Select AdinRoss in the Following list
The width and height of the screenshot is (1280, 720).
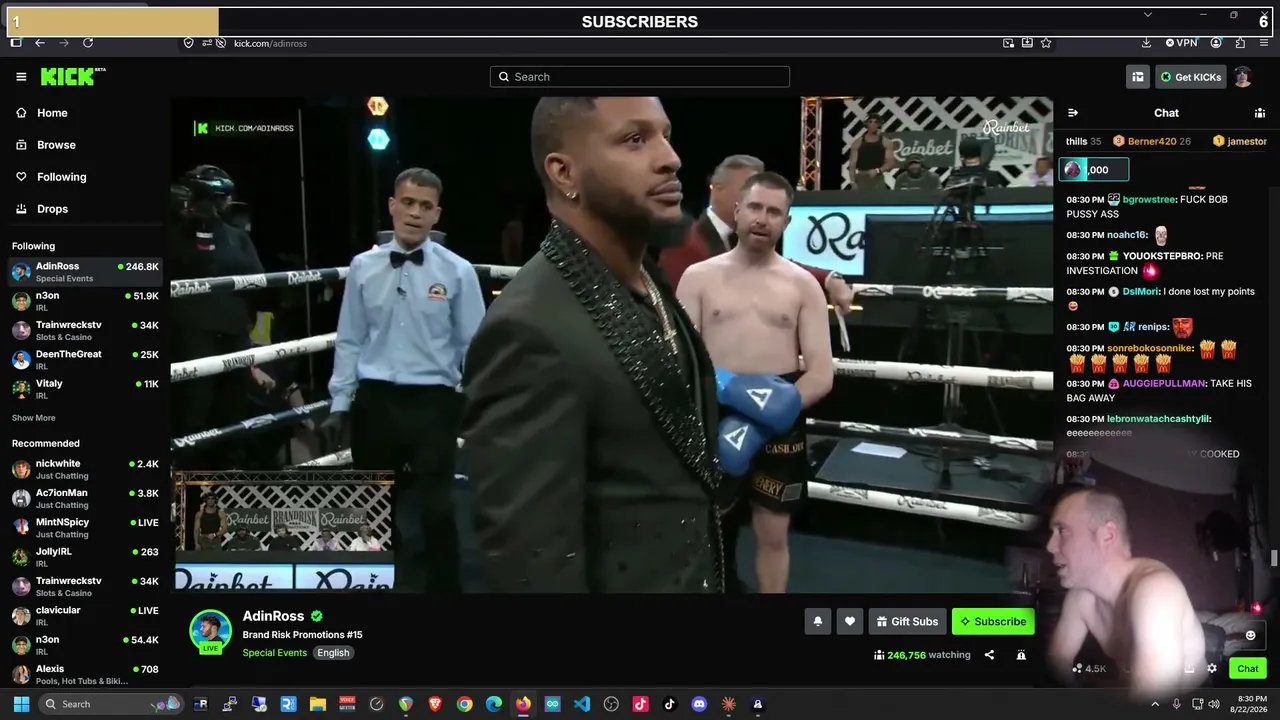85,272
